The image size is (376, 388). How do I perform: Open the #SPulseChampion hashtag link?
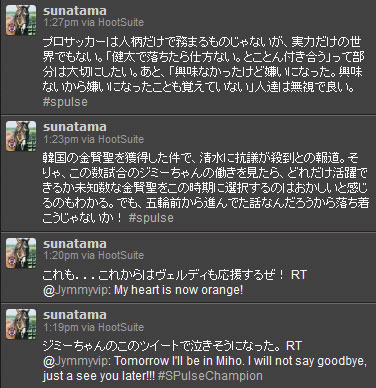(210, 376)
